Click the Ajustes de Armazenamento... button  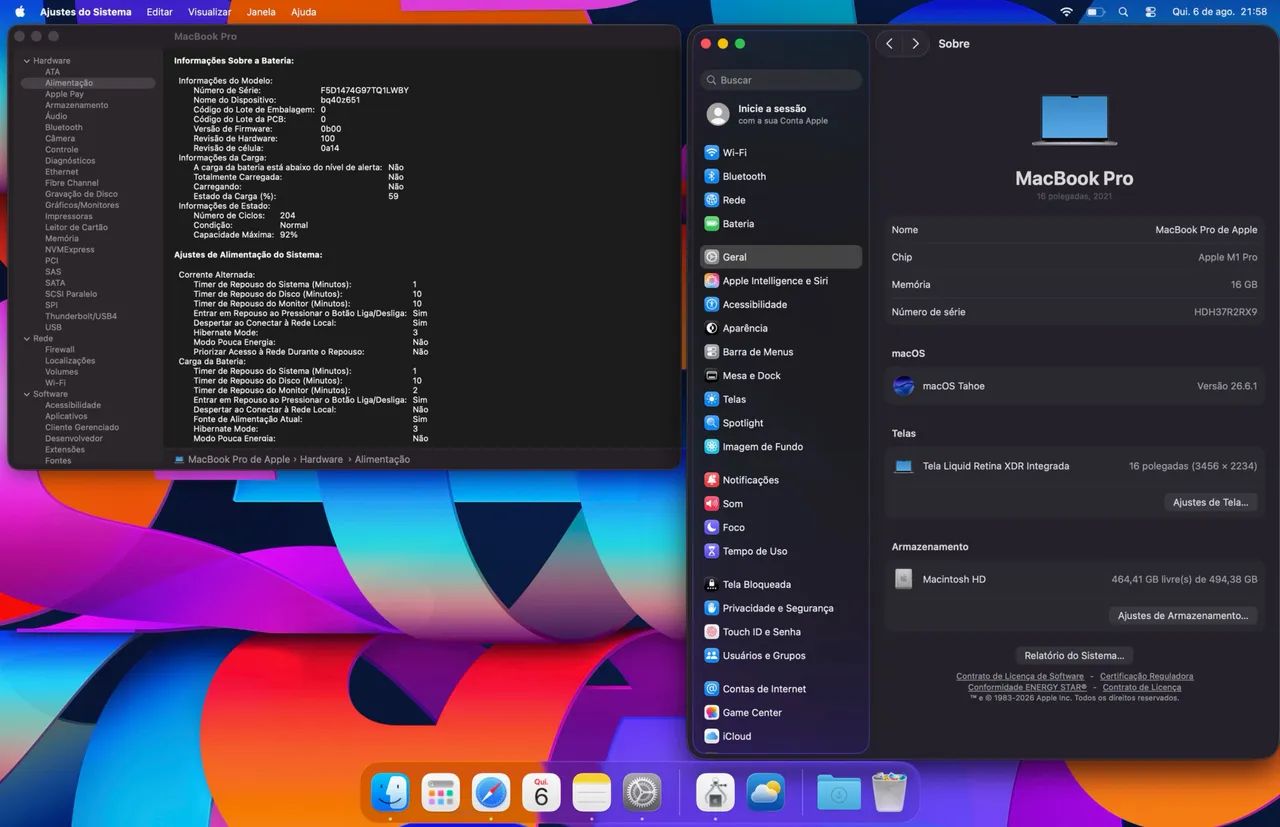click(1183, 616)
